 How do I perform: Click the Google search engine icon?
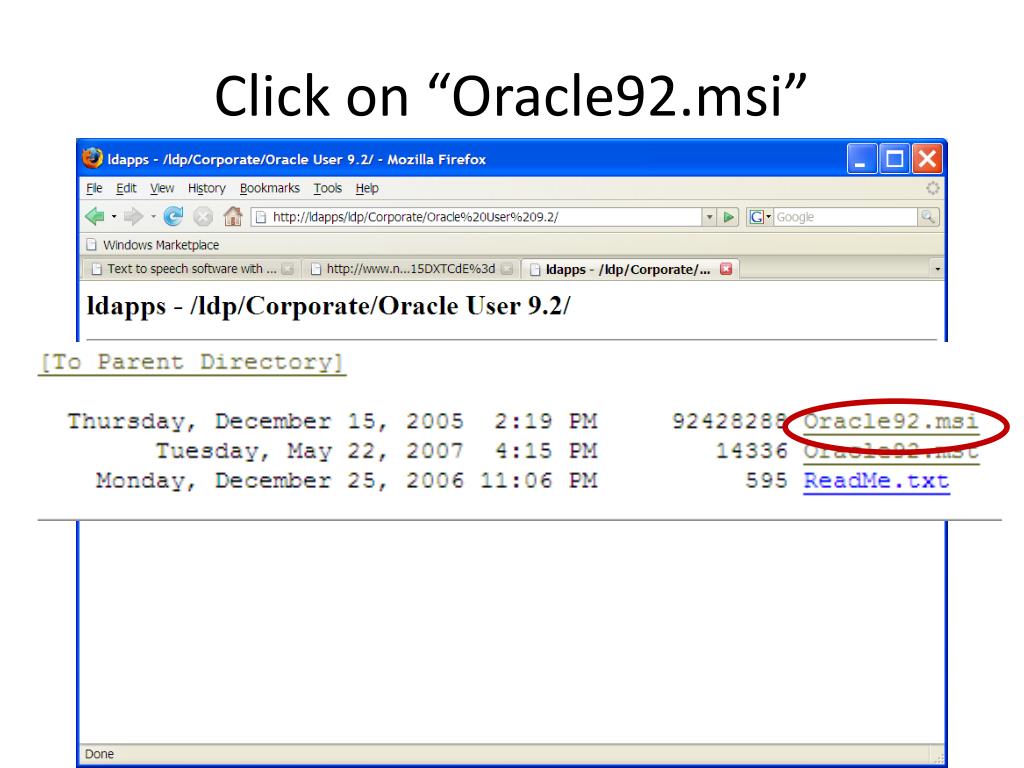756,217
